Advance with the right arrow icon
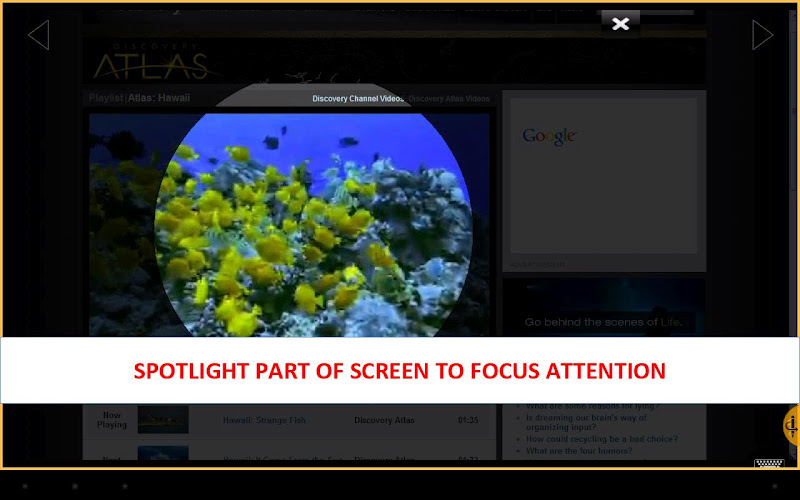The height and width of the screenshot is (500, 800). point(762,35)
